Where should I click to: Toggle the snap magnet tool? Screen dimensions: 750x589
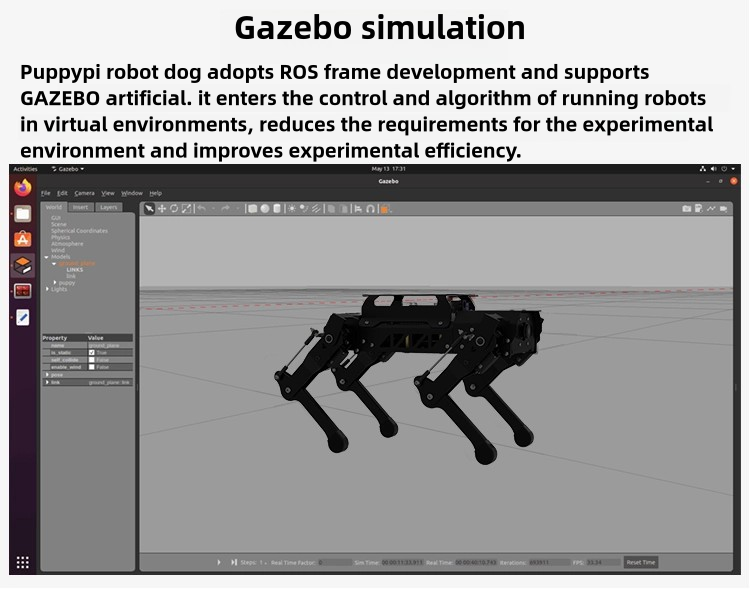click(370, 209)
